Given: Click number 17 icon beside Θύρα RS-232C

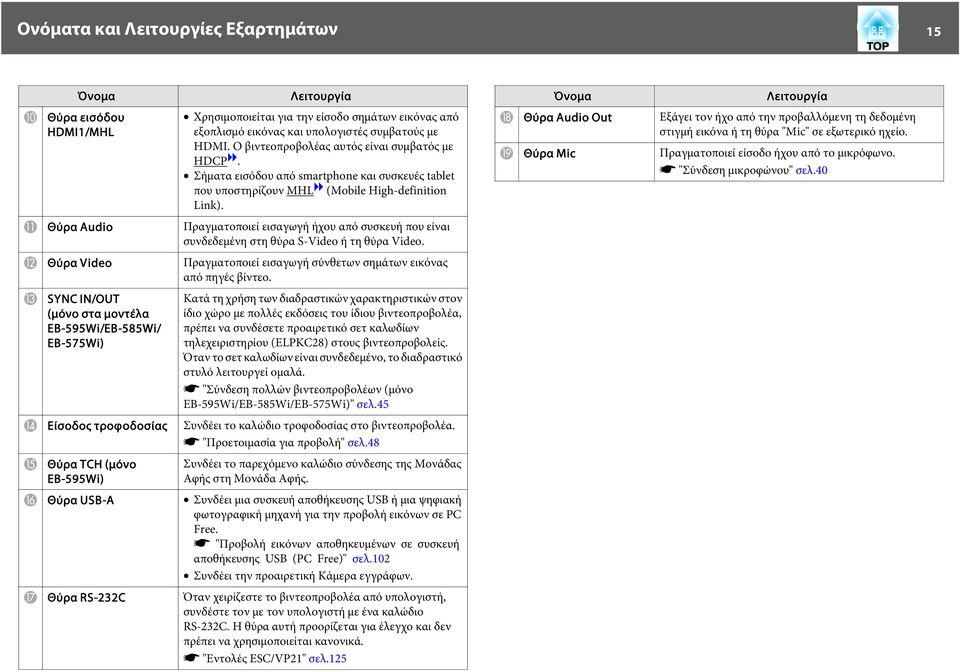Looking at the screenshot, I should pos(30,597).
